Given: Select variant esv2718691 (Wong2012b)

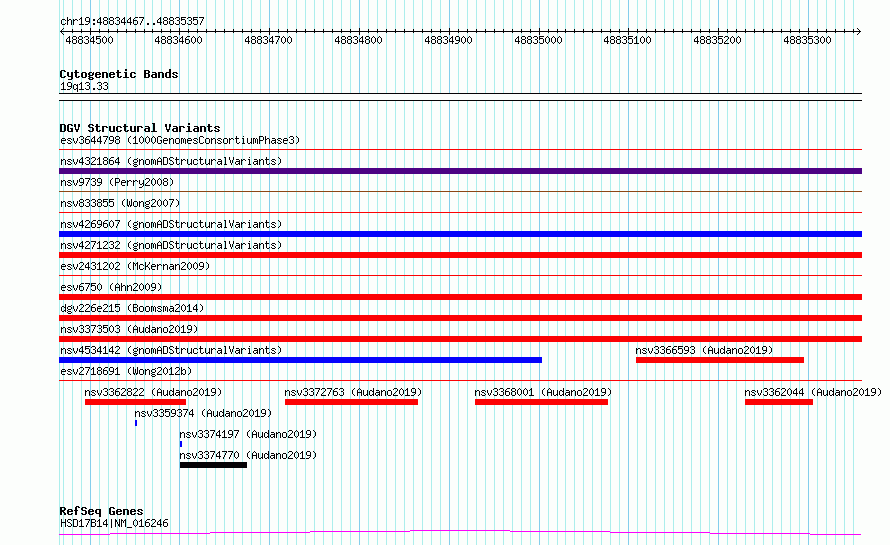Looking at the screenshot, I should click(x=126, y=371).
